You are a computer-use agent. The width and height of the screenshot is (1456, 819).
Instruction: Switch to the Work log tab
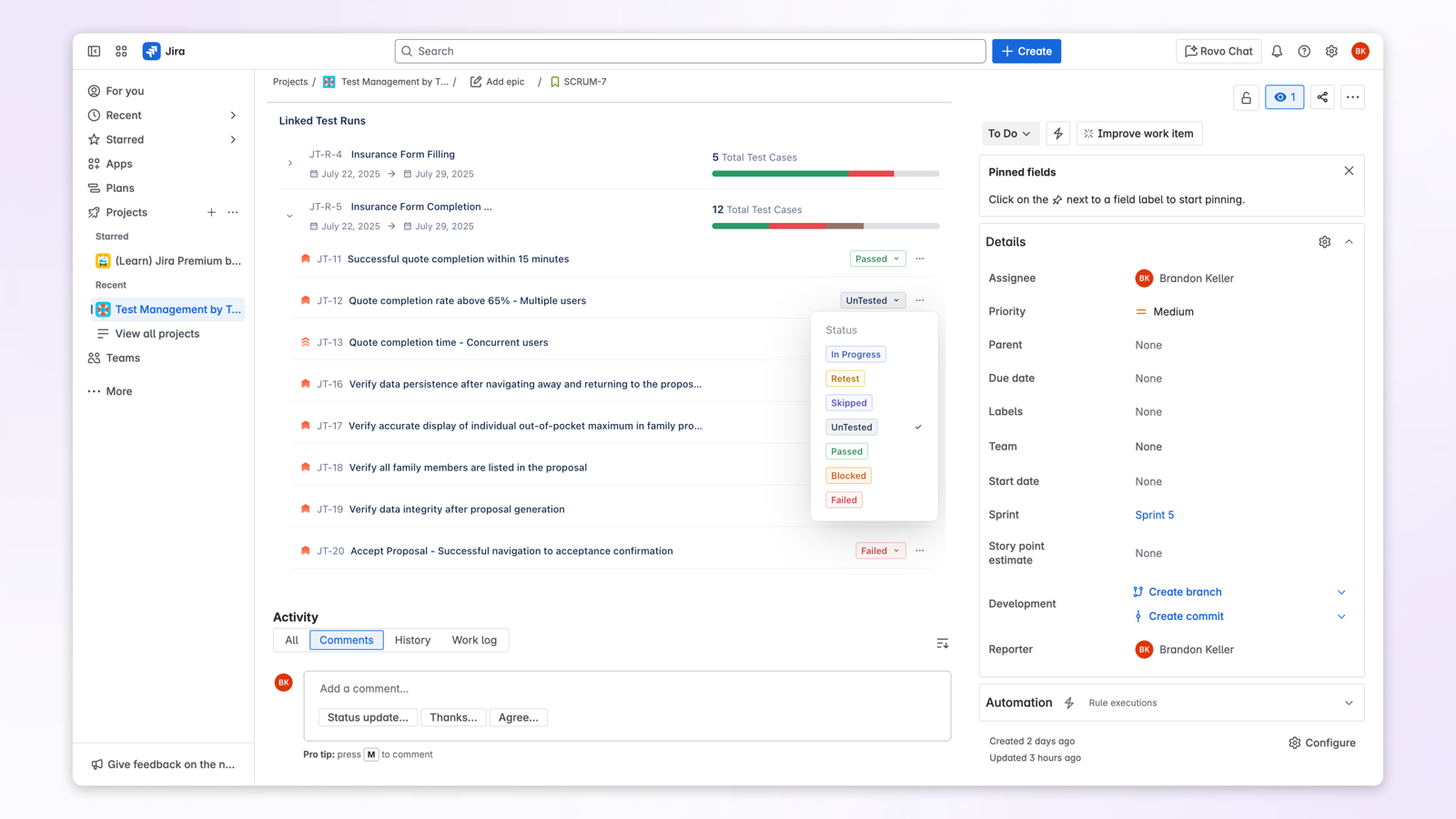474,641
